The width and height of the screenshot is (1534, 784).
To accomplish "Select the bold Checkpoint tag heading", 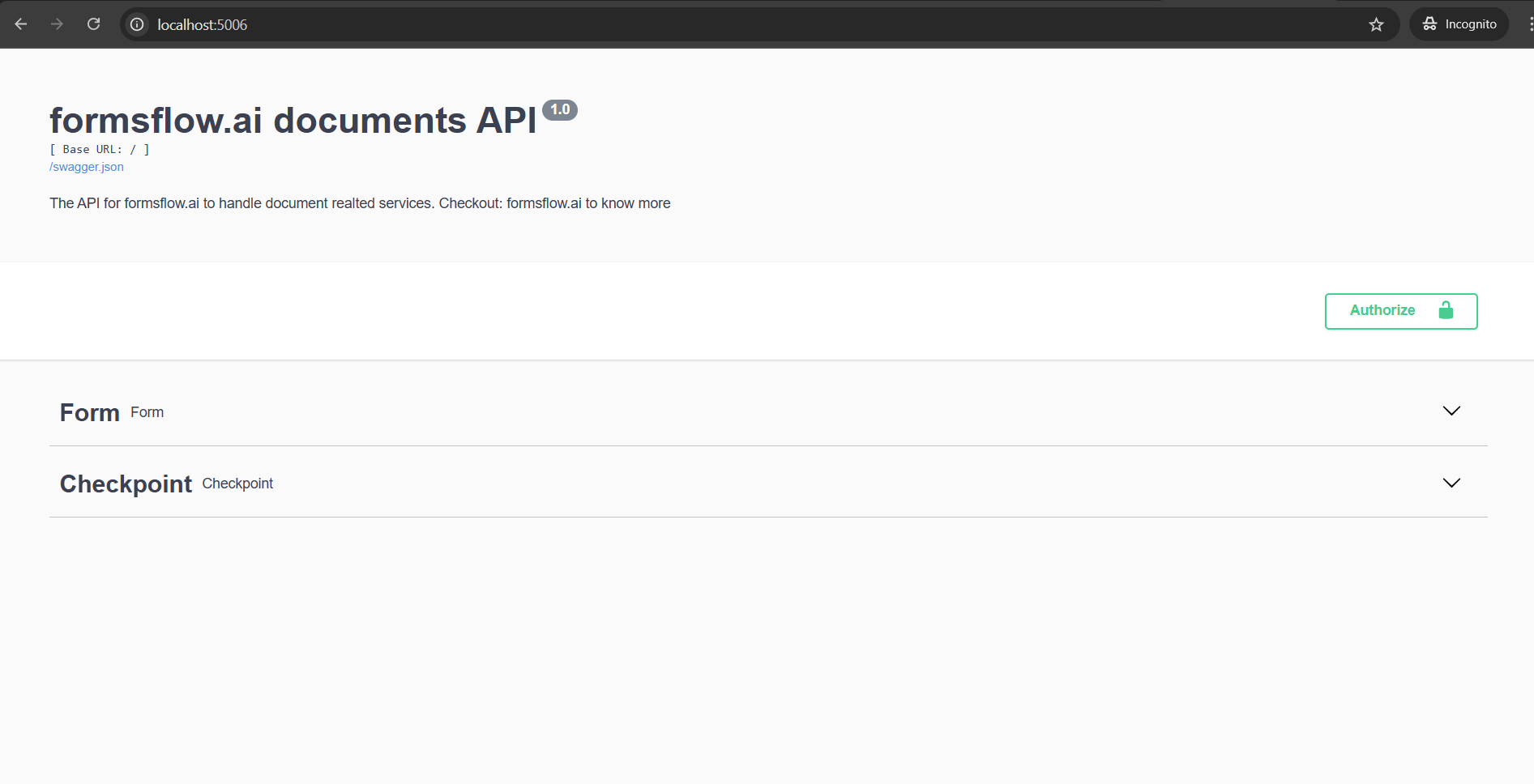I will coord(126,484).
